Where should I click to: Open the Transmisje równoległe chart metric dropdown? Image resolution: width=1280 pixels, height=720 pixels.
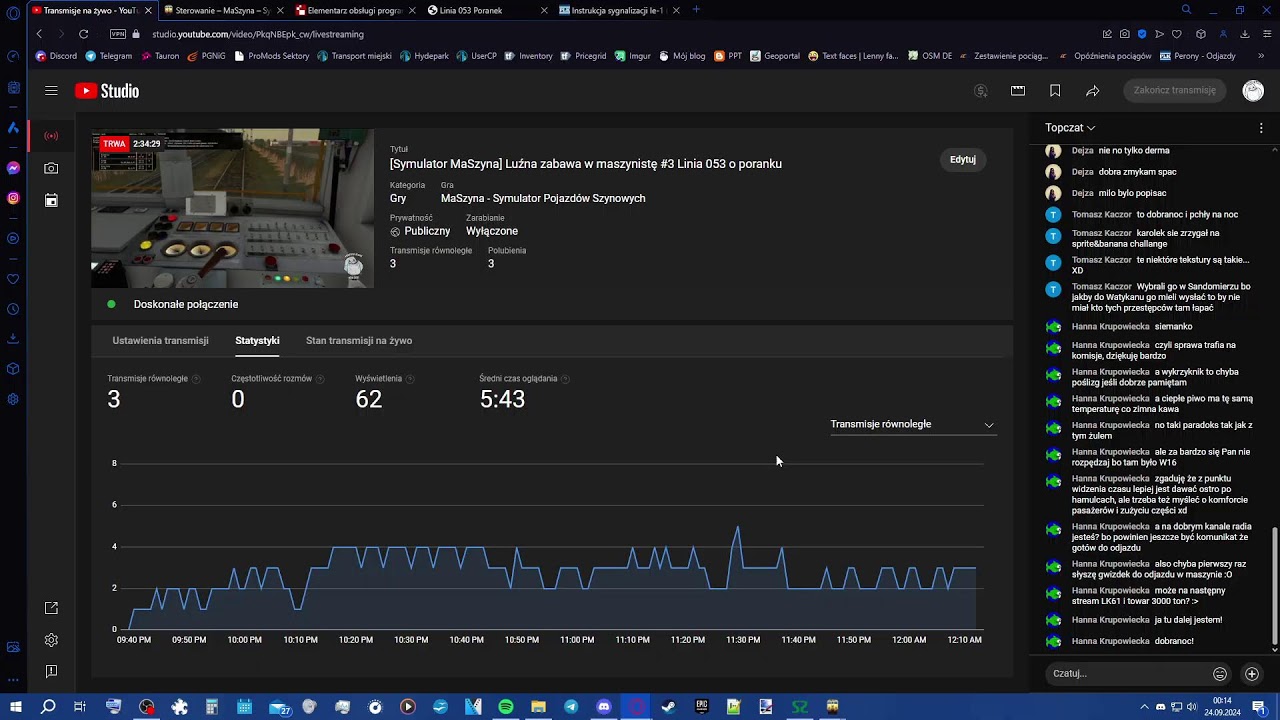tap(912, 424)
